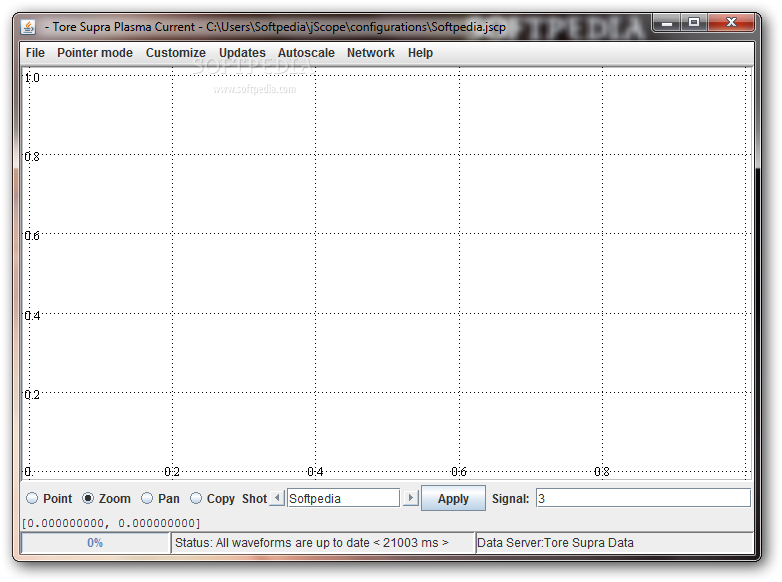The width and height of the screenshot is (782, 582).
Task: Open the Autoscale menu
Action: coord(306,53)
